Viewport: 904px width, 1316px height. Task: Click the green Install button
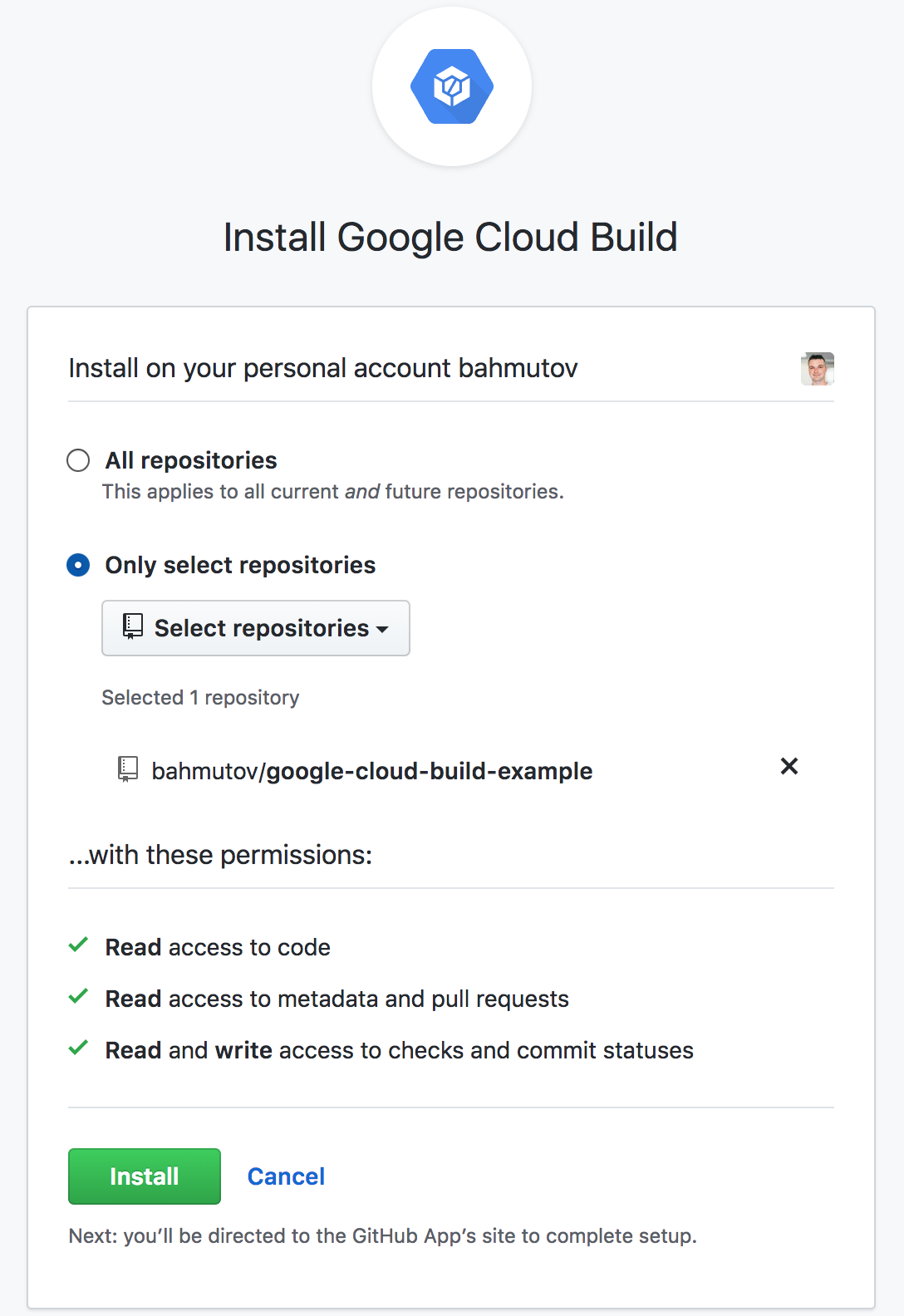(x=145, y=1176)
